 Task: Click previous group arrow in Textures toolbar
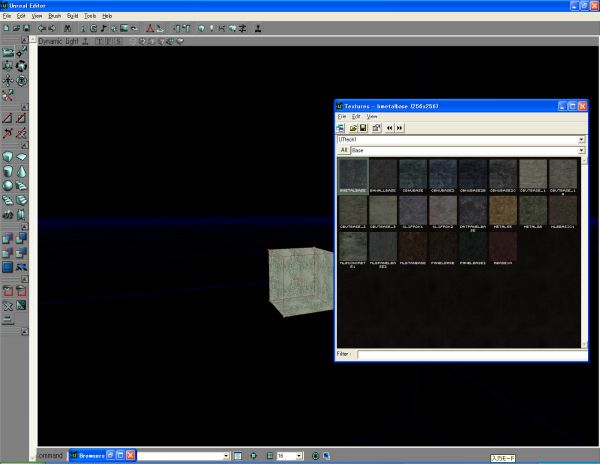pos(389,128)
